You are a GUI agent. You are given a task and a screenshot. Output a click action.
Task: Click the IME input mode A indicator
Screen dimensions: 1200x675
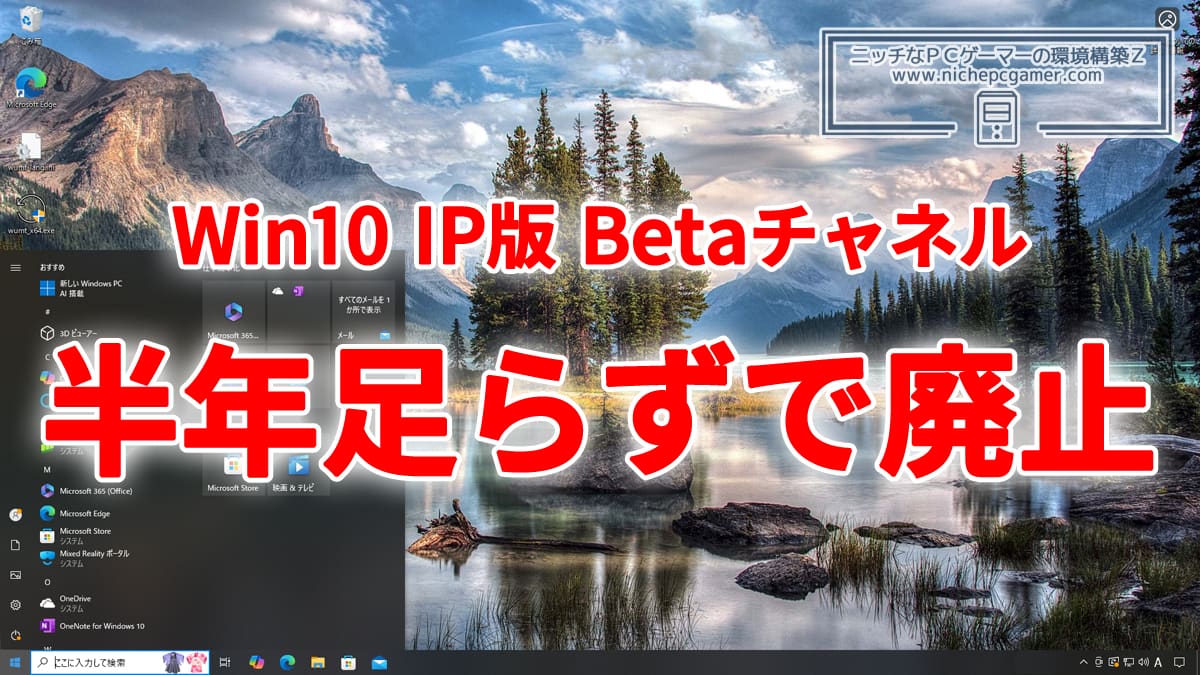(1157, 663)
